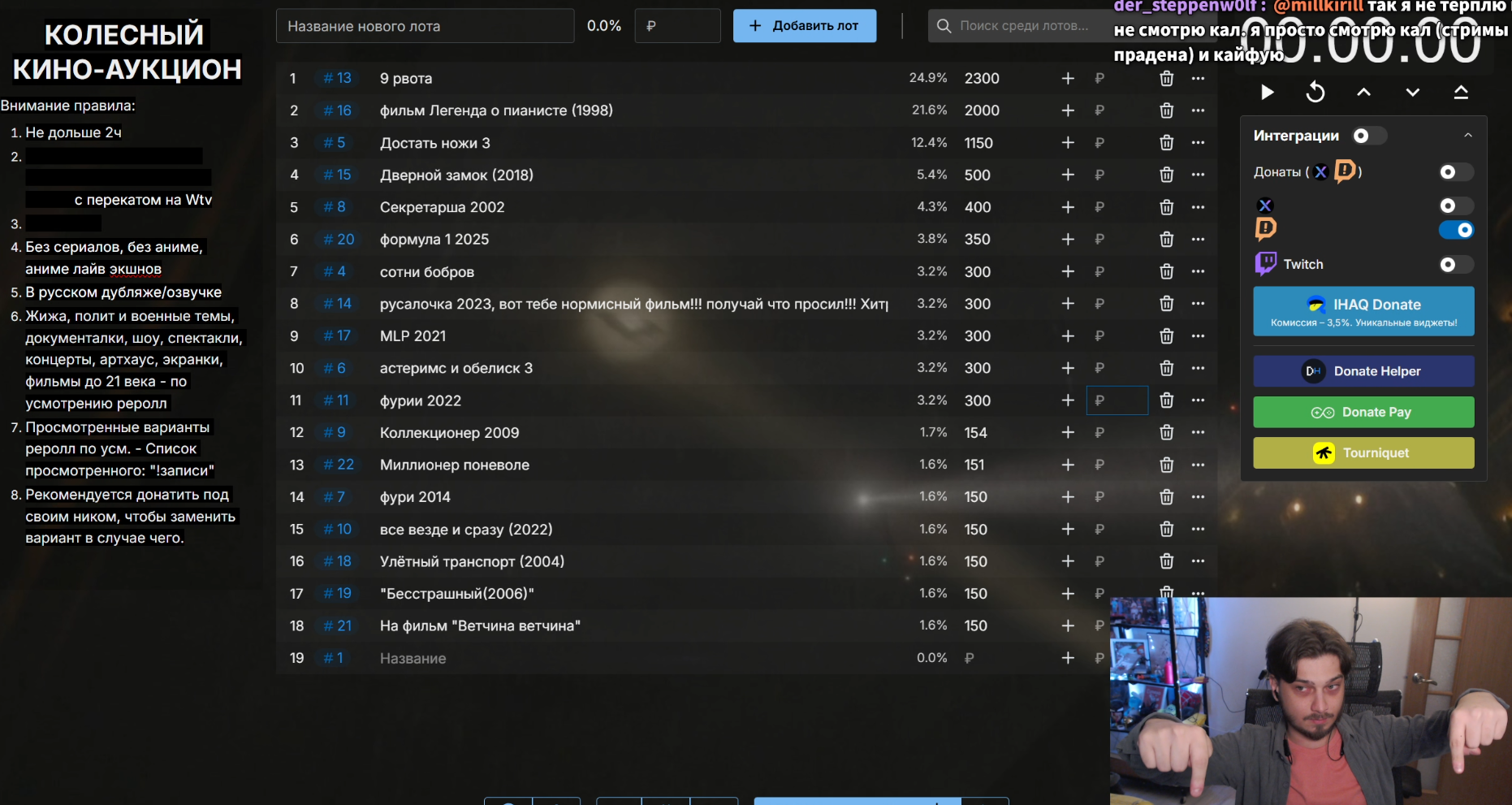Click the empty "Название" lot name field in row 19
Image resolution: width=1512 pixels, height=805 pixels.
[x=633, y=658]
